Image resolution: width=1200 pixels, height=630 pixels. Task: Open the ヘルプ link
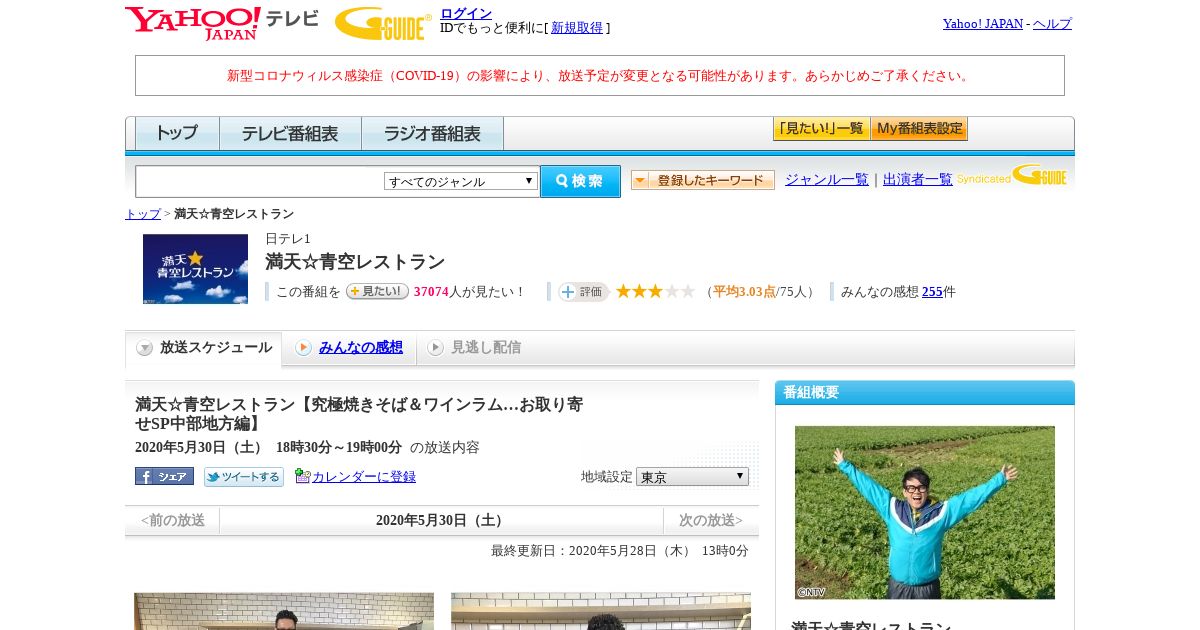[x=1052, y=24]
